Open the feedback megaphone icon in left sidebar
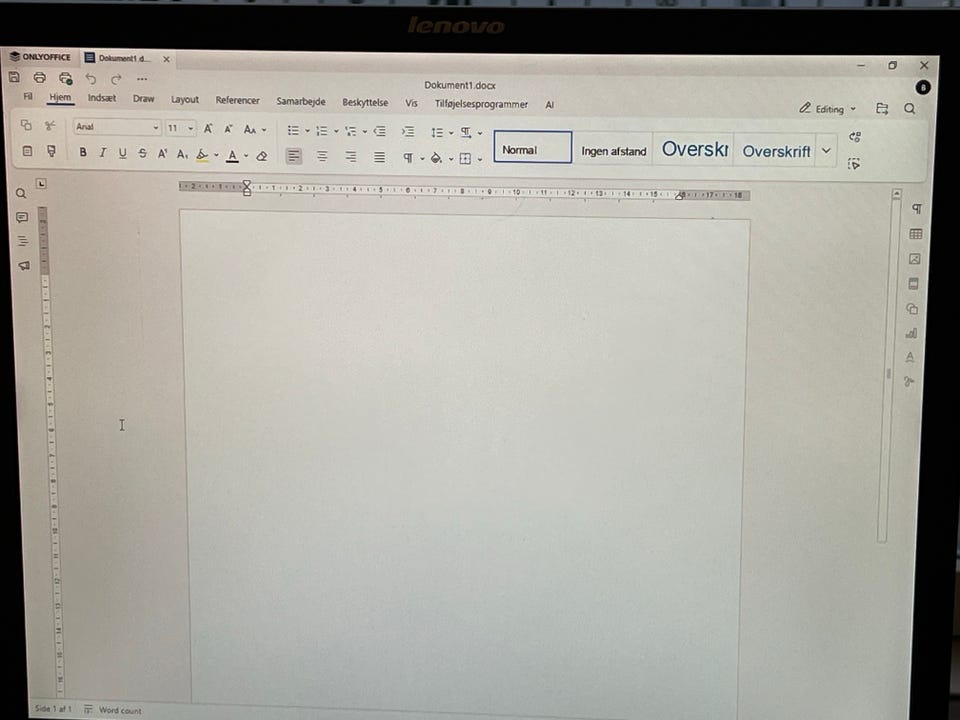The width and height of the screenshot is (960, 720). (24, 266)
